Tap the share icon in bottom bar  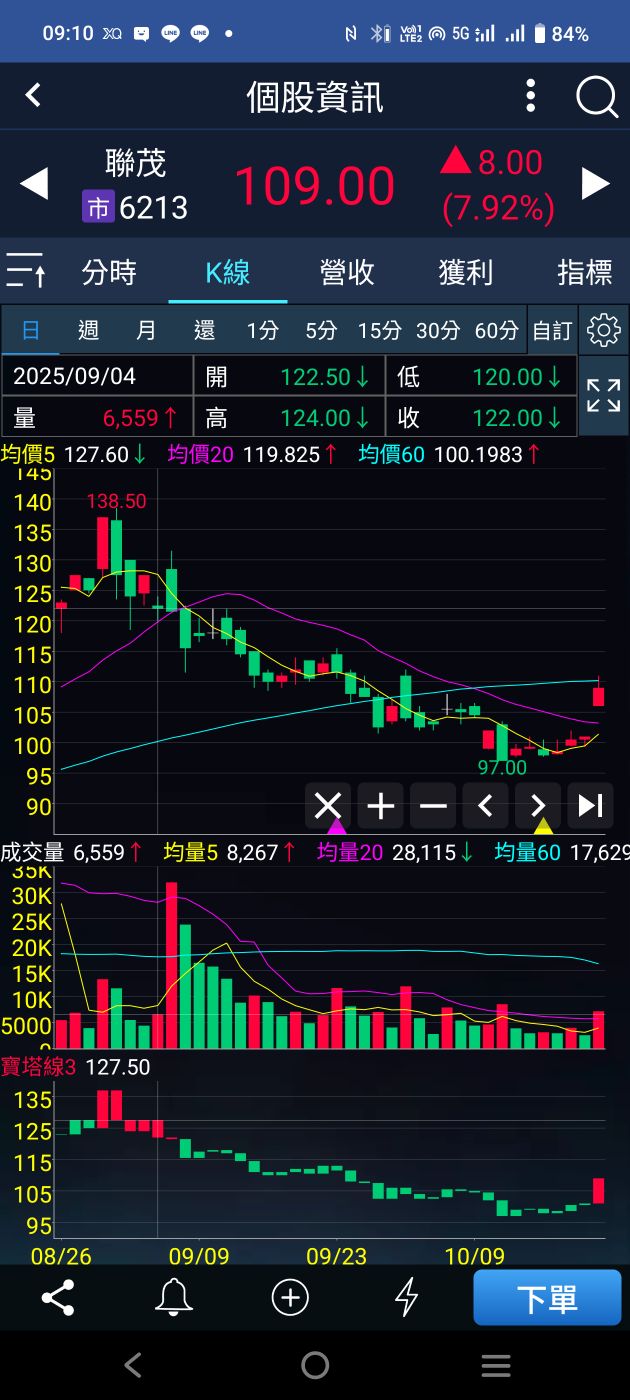point(58,1297)
